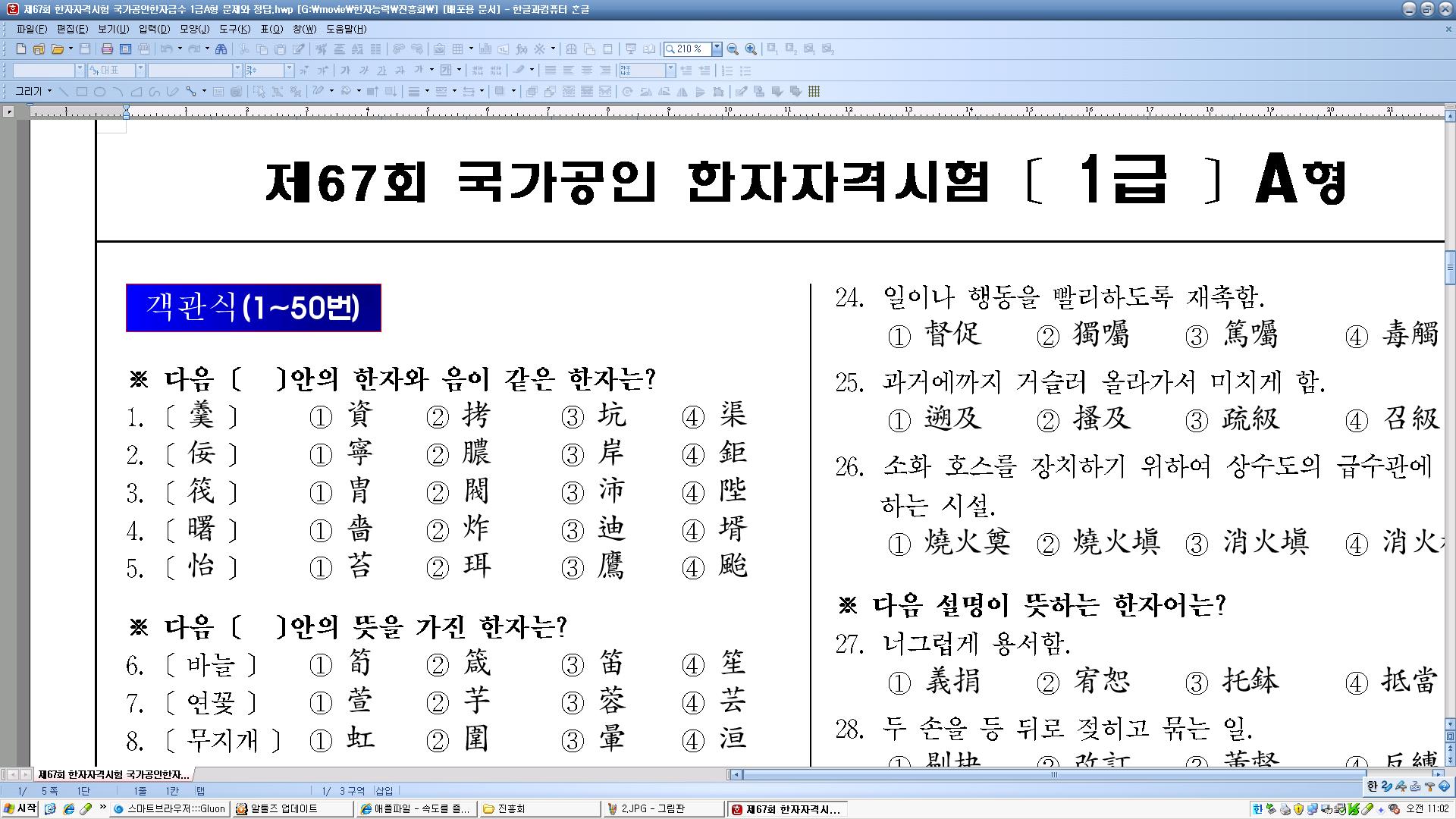
Task: Open the 입력(D) menu
Action: (x=154, y=29)
